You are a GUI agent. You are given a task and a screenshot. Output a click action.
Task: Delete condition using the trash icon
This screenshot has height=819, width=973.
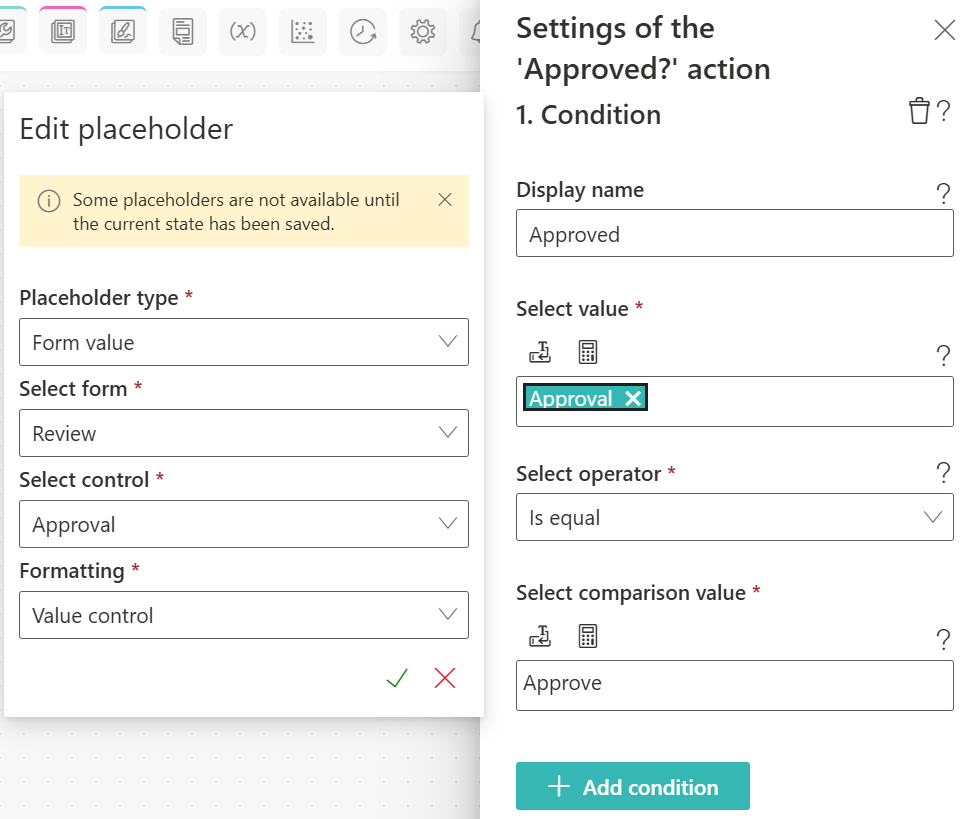(x=918, y=111)
